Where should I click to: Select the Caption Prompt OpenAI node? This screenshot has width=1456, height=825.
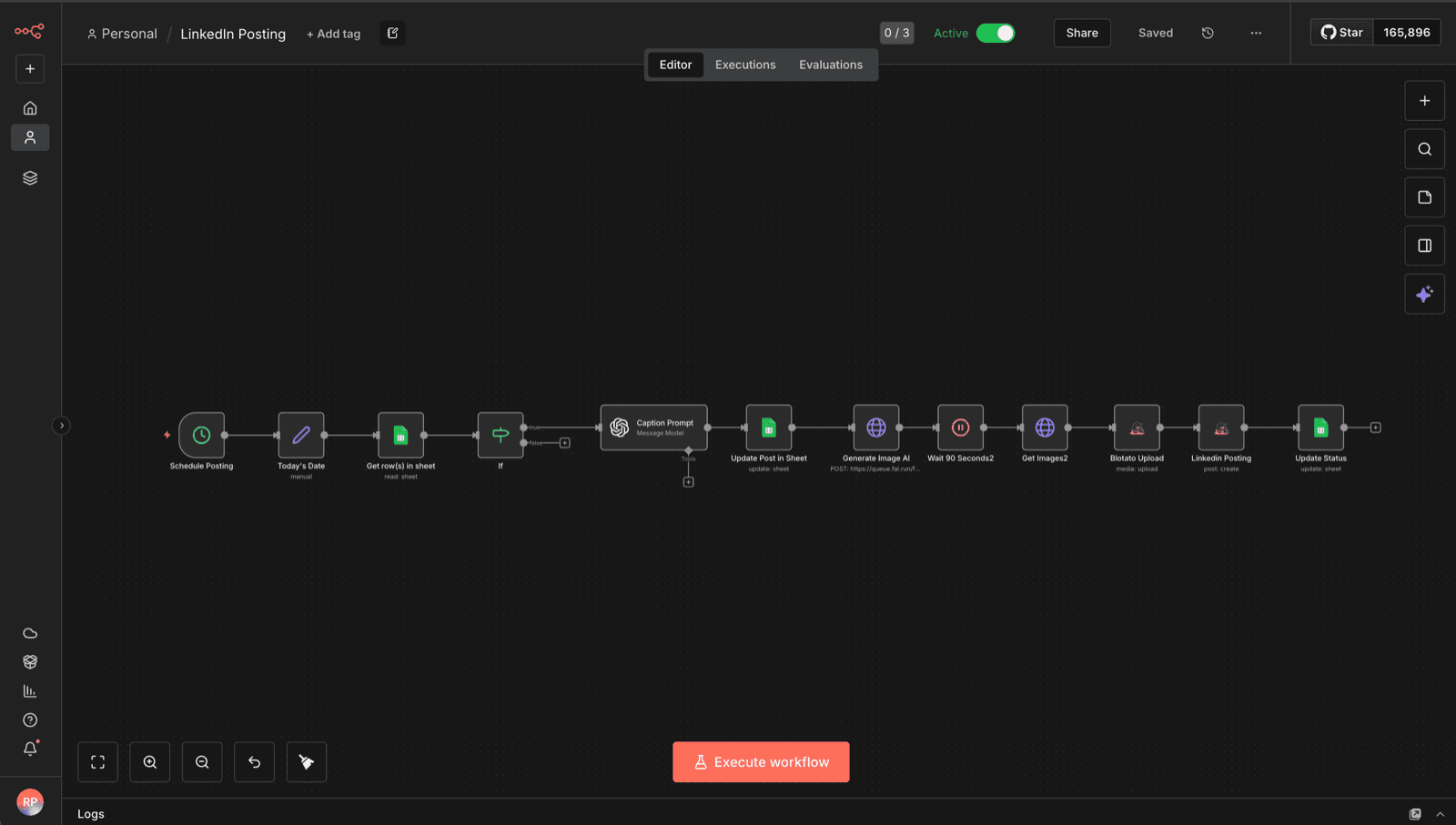(653, 428)
